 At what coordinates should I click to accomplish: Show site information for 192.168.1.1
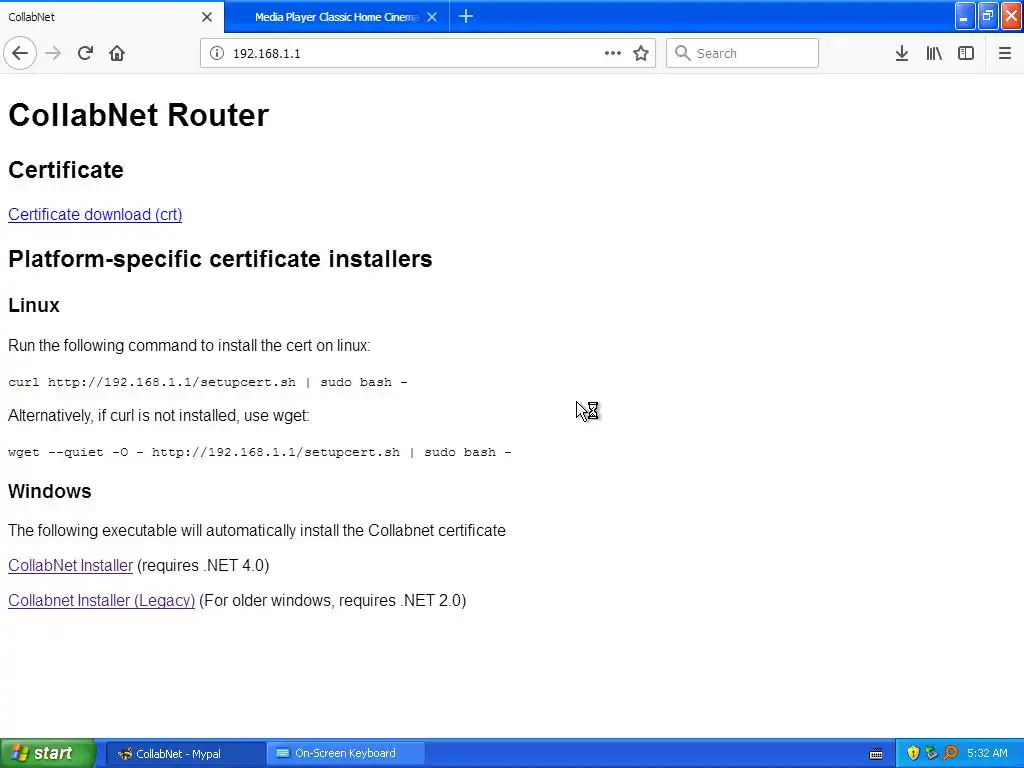[x=217, y=54]
